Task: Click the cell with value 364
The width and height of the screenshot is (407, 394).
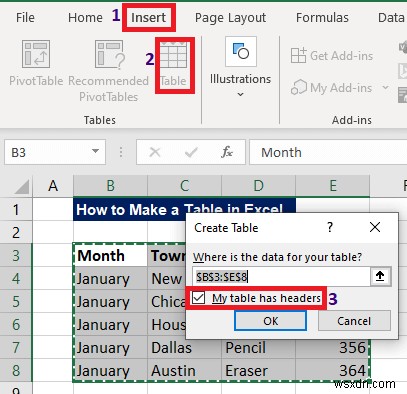Action: [x=332, y=371]
